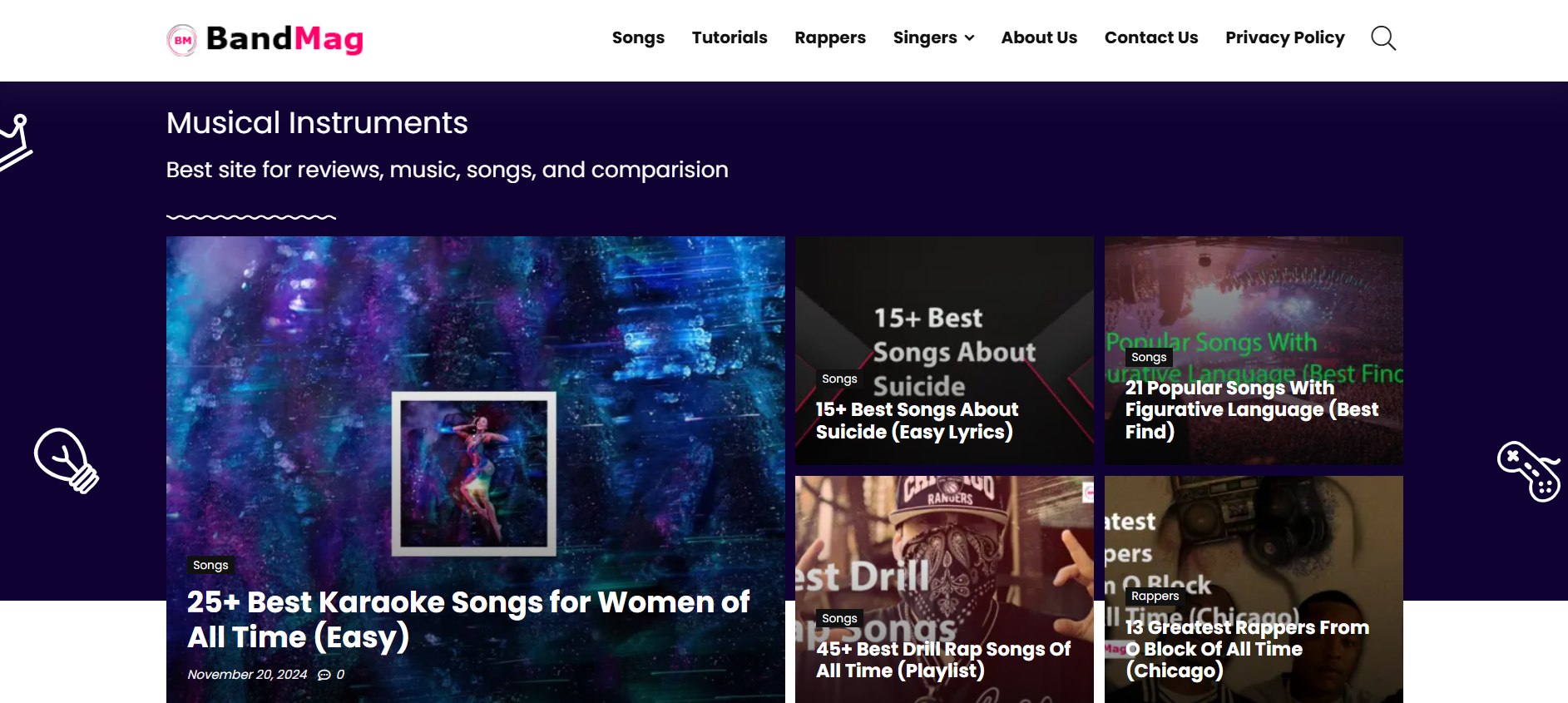Click the comment bubble icon on karaoke post
Viewport: 1568px width, 703px height.
coord(324,675)
